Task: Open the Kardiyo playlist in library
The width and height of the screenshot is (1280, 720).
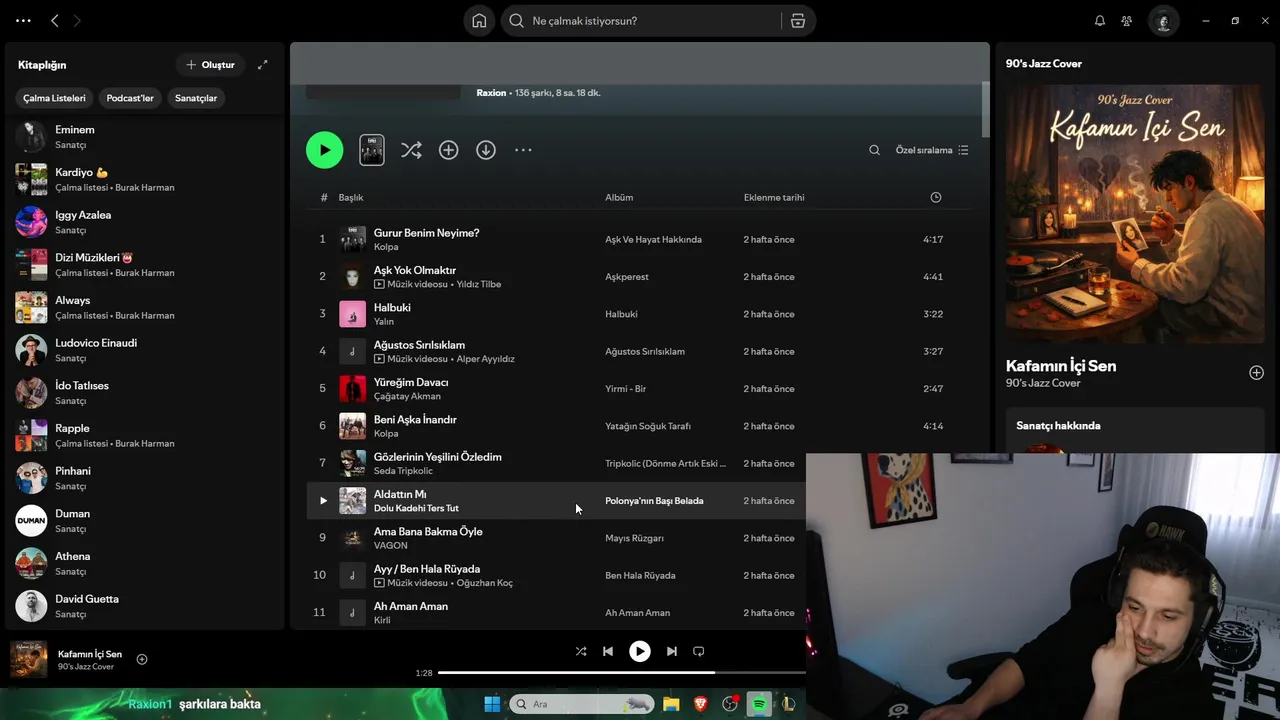Action: click(x=145, y=179)
